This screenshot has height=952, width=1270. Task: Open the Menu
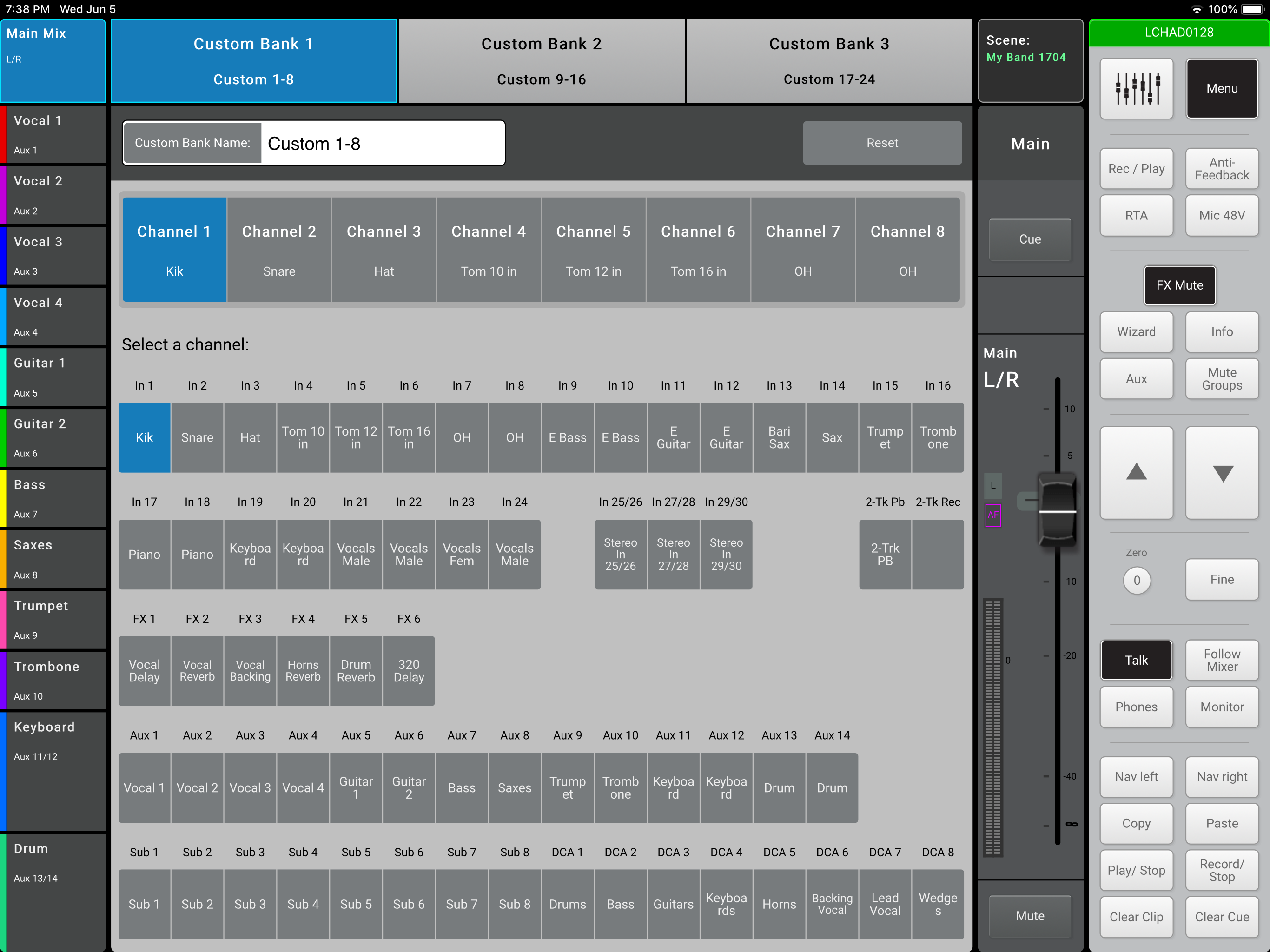(1222, 88)
